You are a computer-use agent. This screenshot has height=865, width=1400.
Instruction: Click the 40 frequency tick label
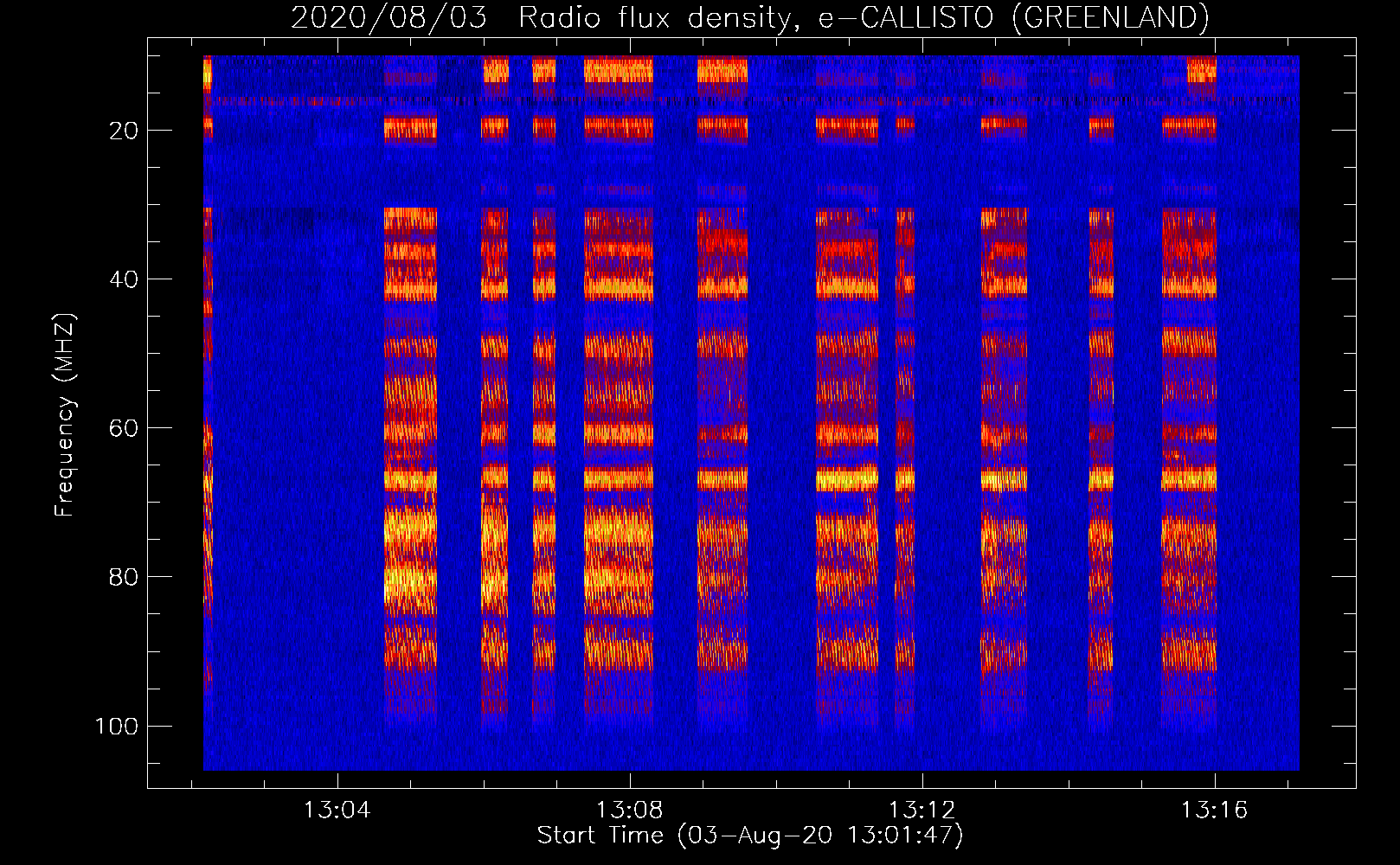[x=124, y=279]
